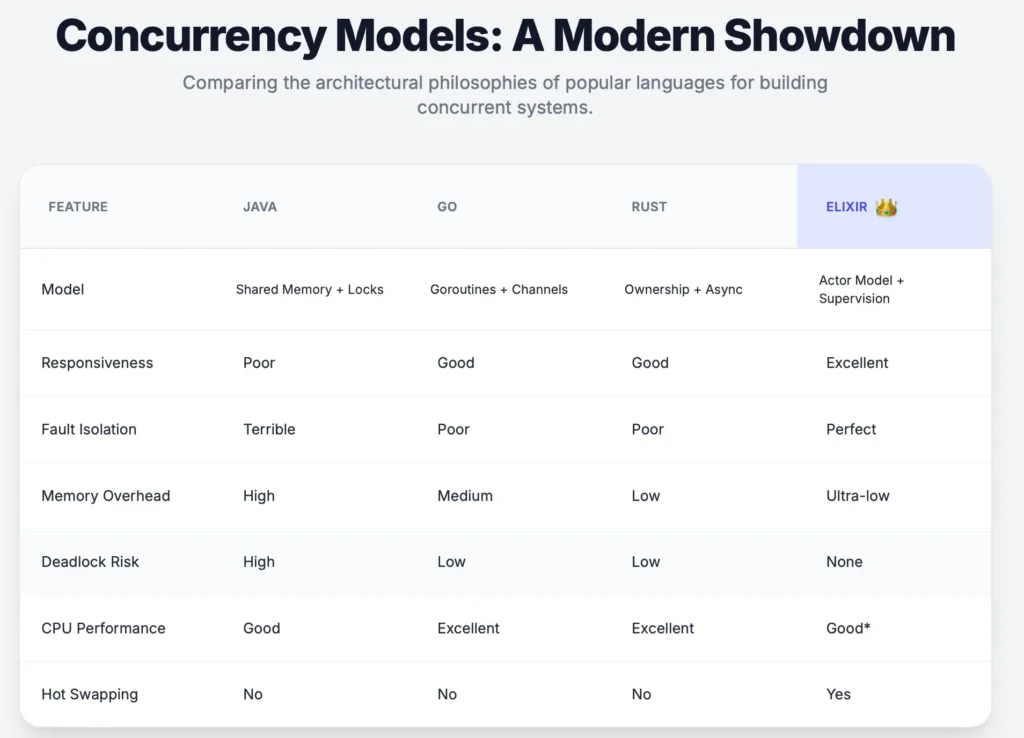
Task: Click the page title 'Concurrency Models: A Modern Showdown'
Action: [505, 36]
